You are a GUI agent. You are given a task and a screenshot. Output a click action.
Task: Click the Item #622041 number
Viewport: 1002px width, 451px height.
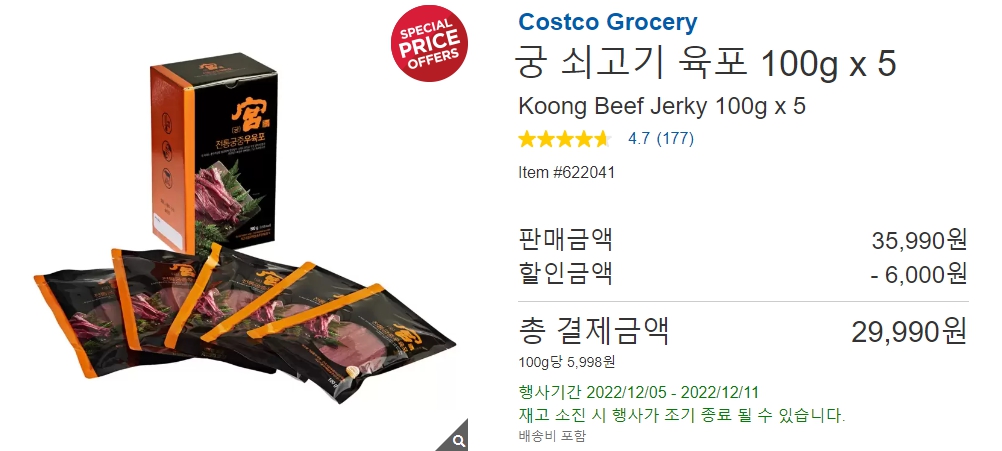566,172
